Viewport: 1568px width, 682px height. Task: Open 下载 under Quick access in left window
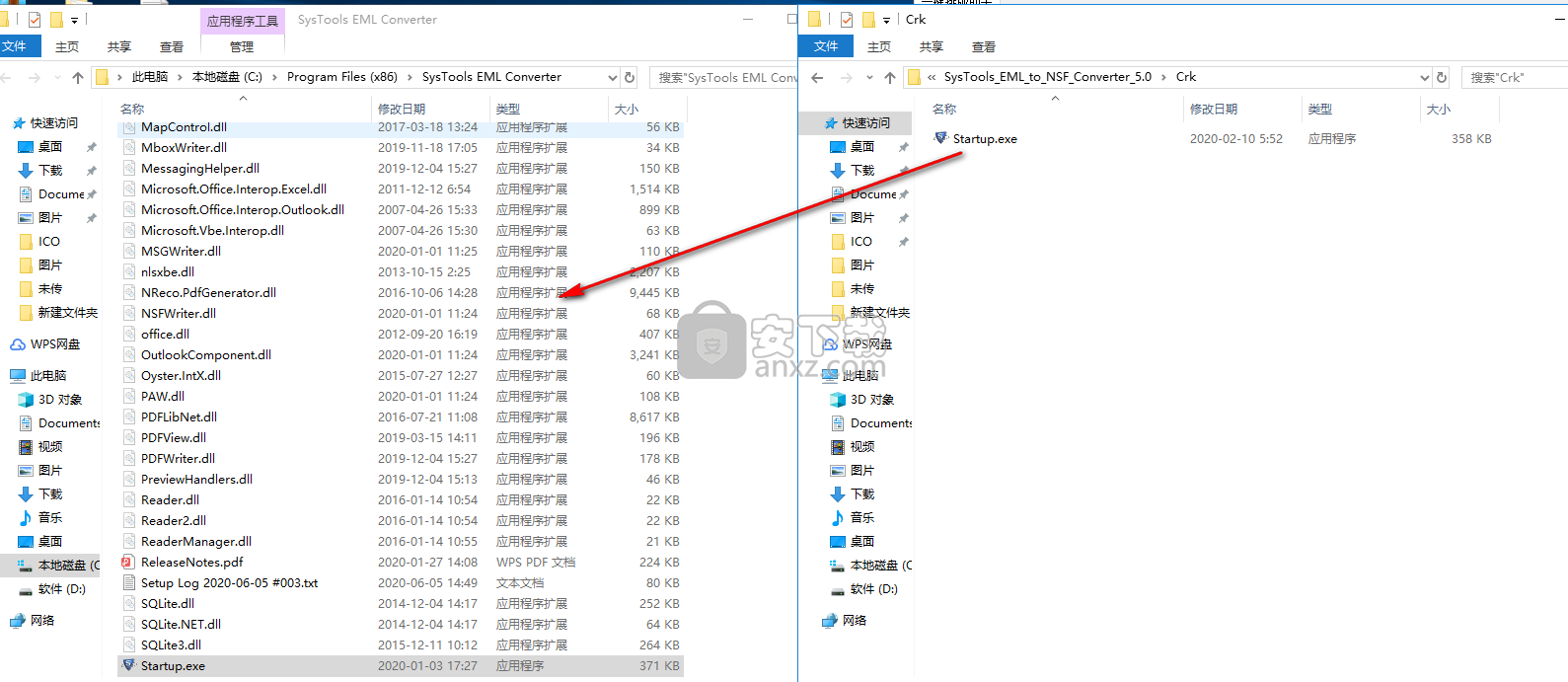(50, 170)
